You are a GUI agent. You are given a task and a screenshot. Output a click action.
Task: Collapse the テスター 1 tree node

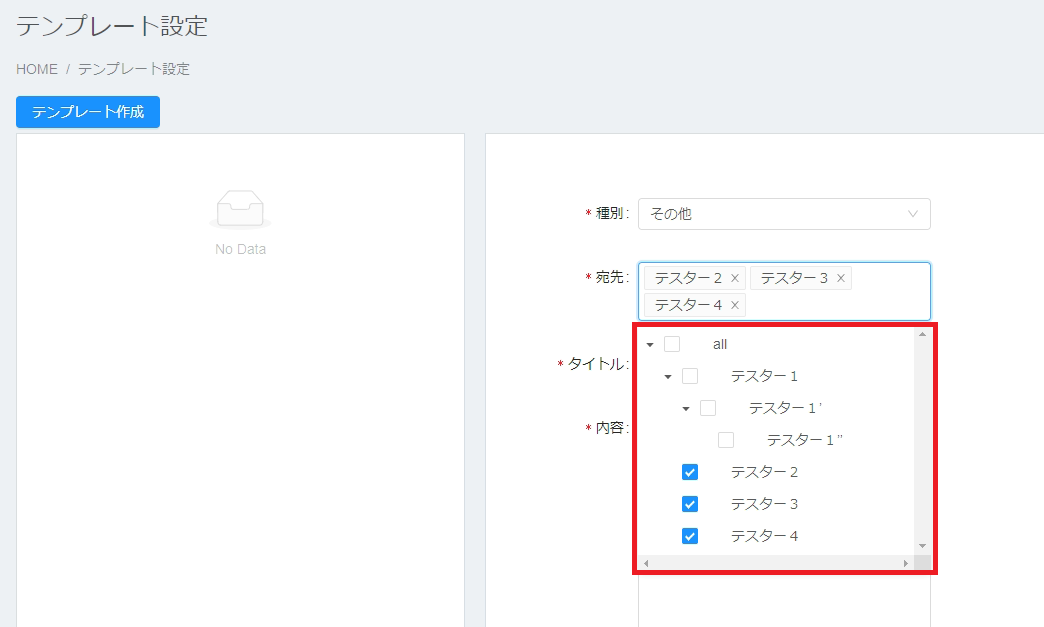pyautogui.click(x=668, y=377)
